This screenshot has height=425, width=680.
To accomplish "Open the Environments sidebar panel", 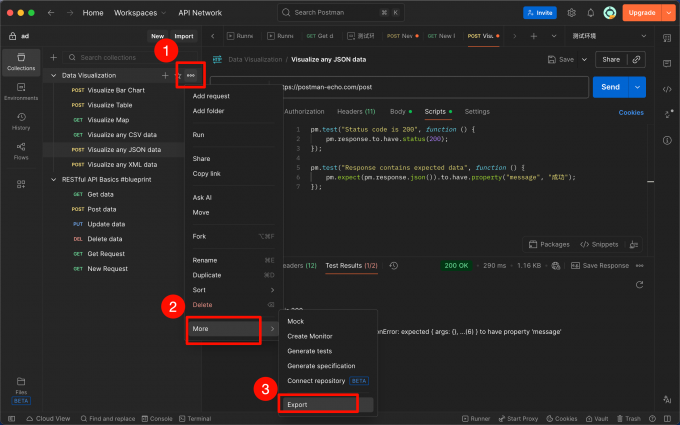I will pyautogui.click(x=21, y=92).
